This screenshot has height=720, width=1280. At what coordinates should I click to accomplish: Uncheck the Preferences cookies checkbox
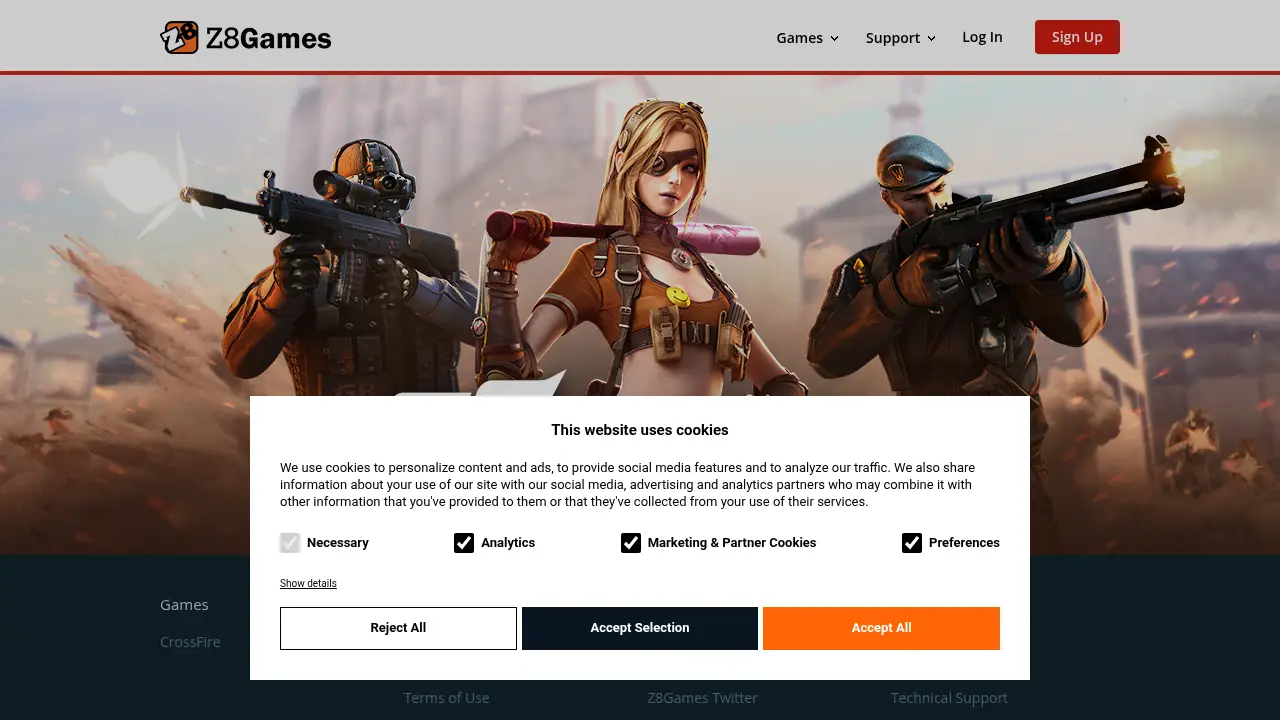pos(912,543)
